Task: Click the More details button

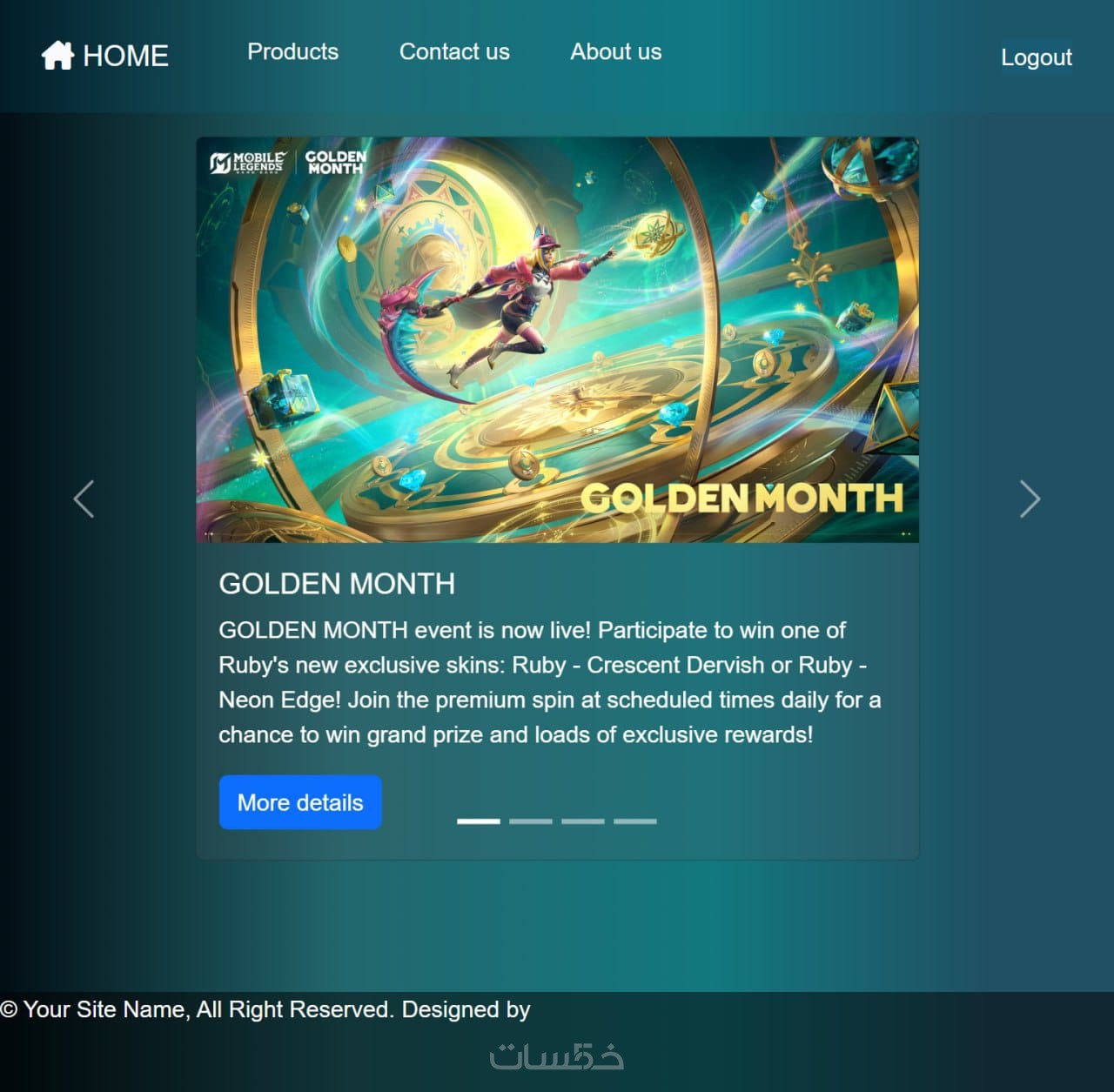Action: (300, 802)
